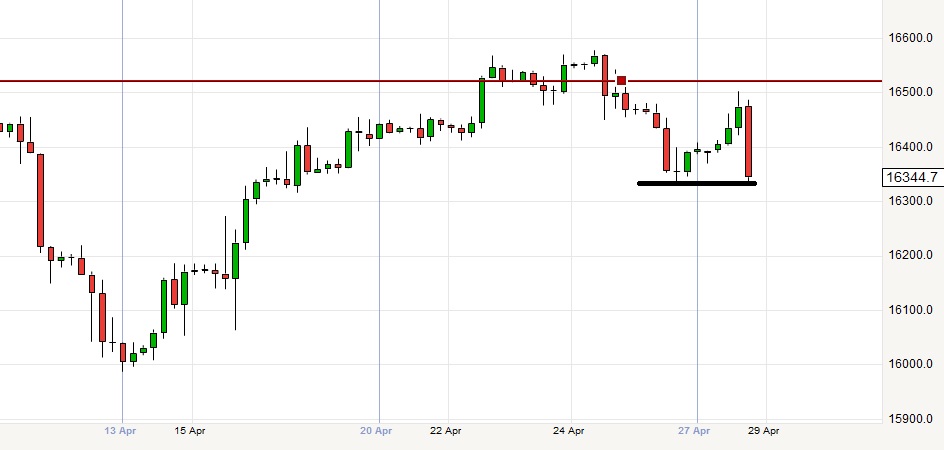Click the 16600.0 price axis label
The height and width of the screenshot is (450, 944).
click(x=912, y=38)
